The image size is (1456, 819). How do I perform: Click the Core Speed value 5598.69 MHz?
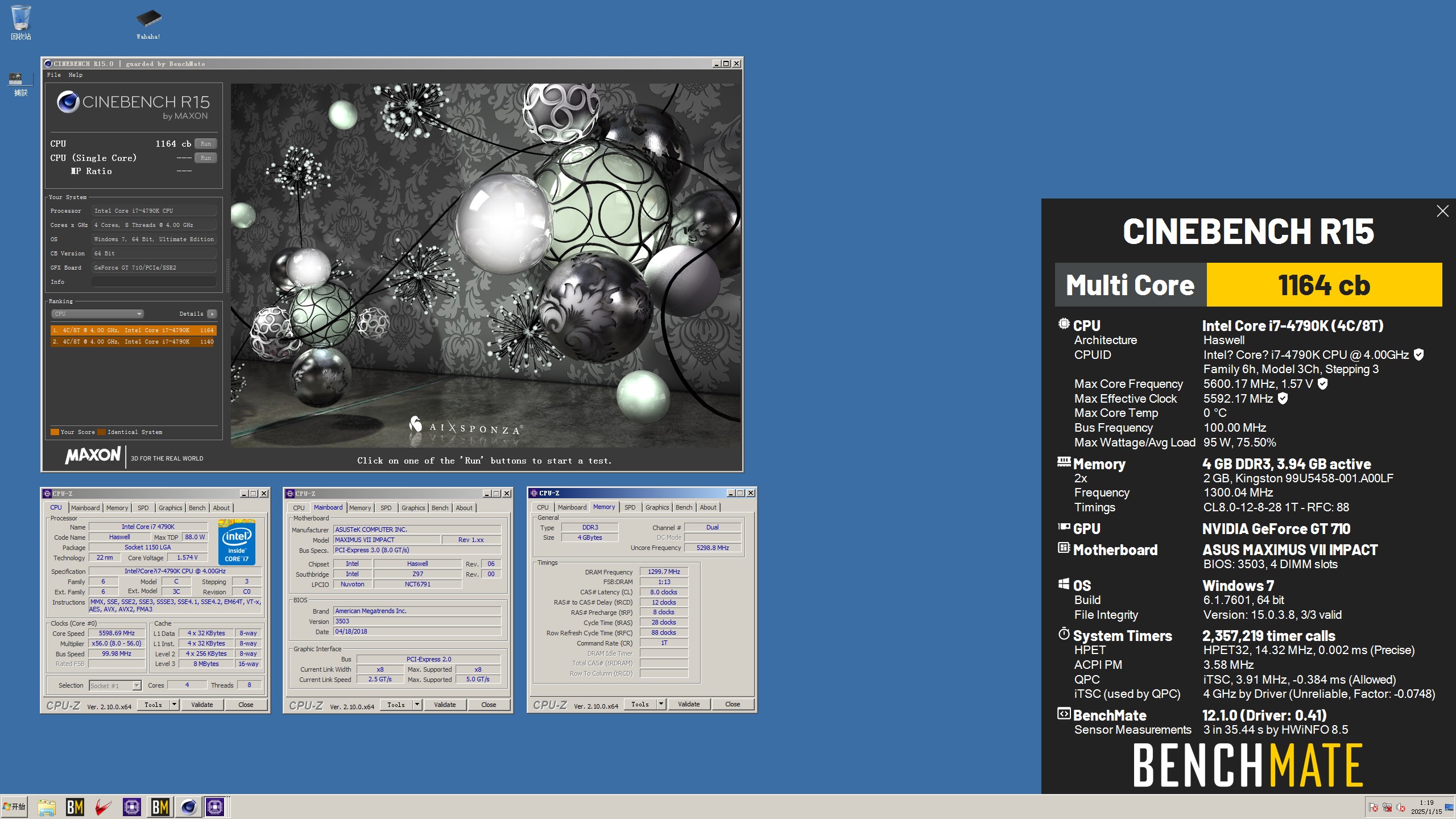pyautogui.click(x=117, y=633)
